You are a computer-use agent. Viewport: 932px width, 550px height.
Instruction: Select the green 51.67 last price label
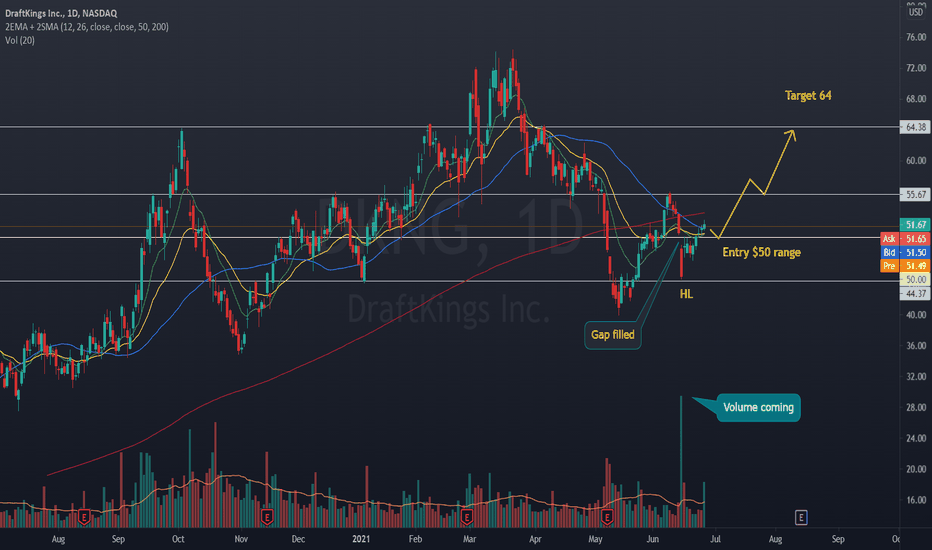[x=915, y=225]
